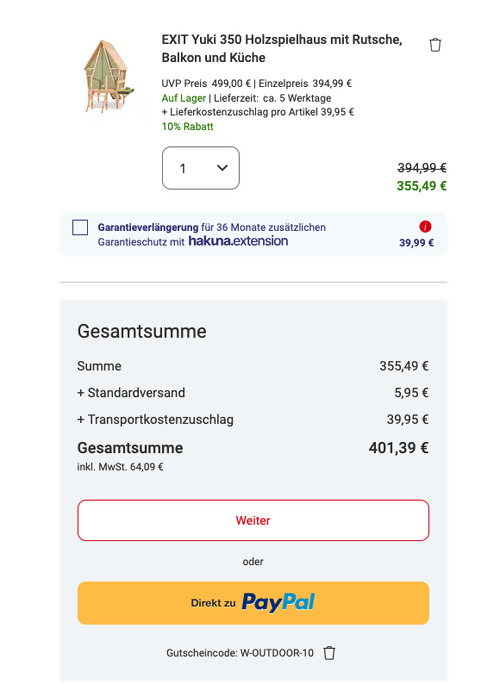Click the bold Garantieverlängerung label text
This screenshot has height=697, width=500.
point(148,227)
